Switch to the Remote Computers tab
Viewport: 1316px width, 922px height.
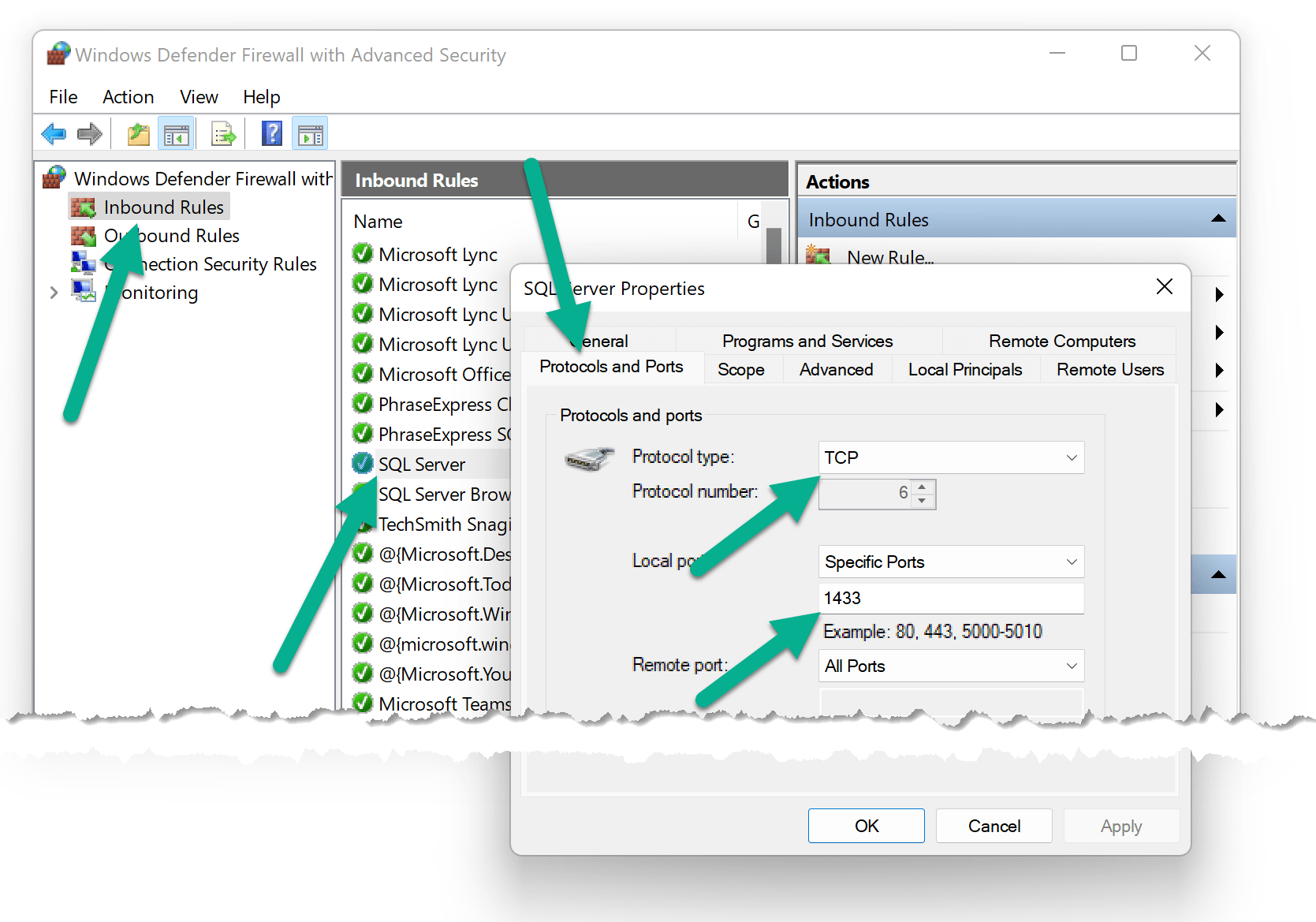[x=1061, y=341]
